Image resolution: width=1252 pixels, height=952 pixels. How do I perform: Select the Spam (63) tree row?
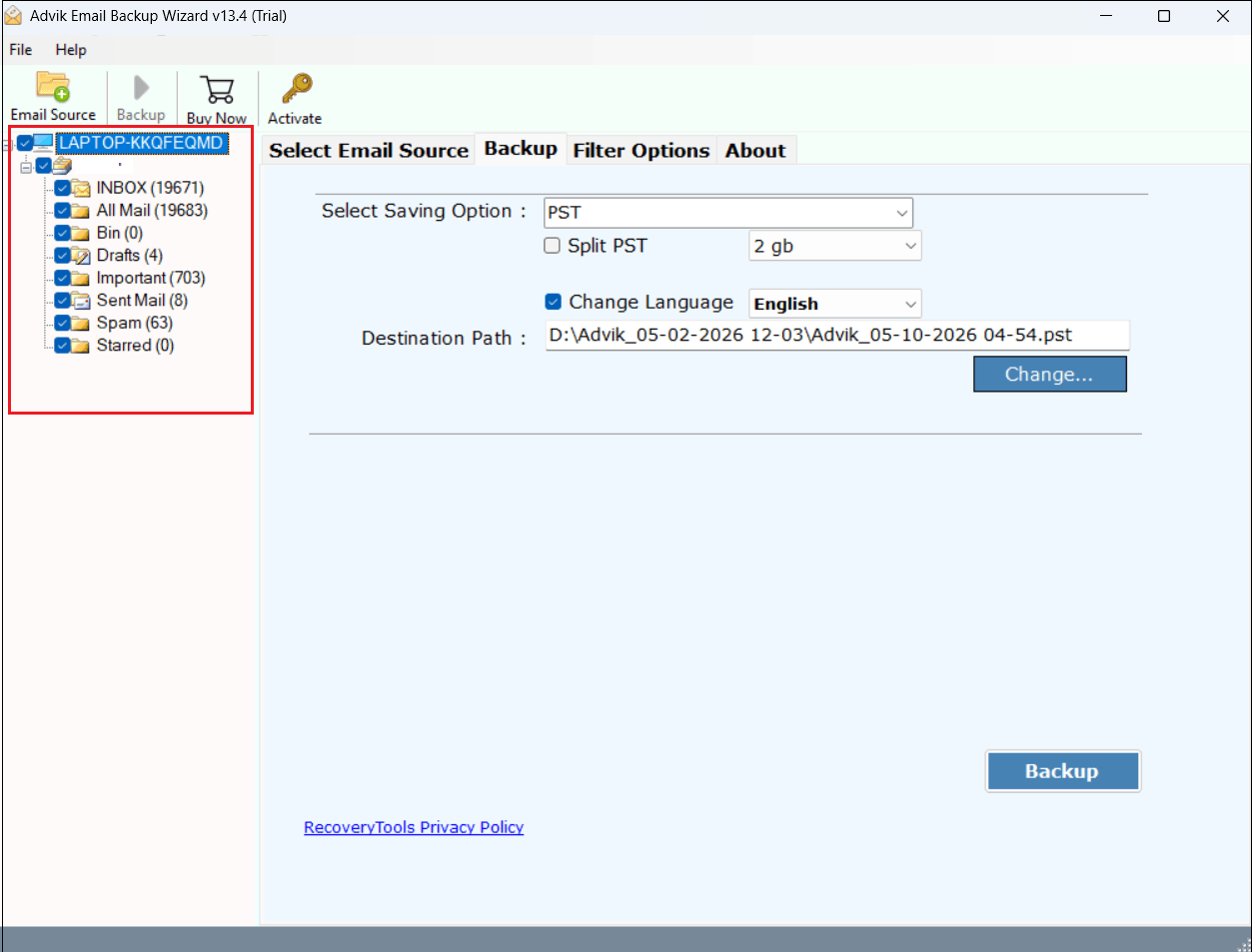click(135, 323)
